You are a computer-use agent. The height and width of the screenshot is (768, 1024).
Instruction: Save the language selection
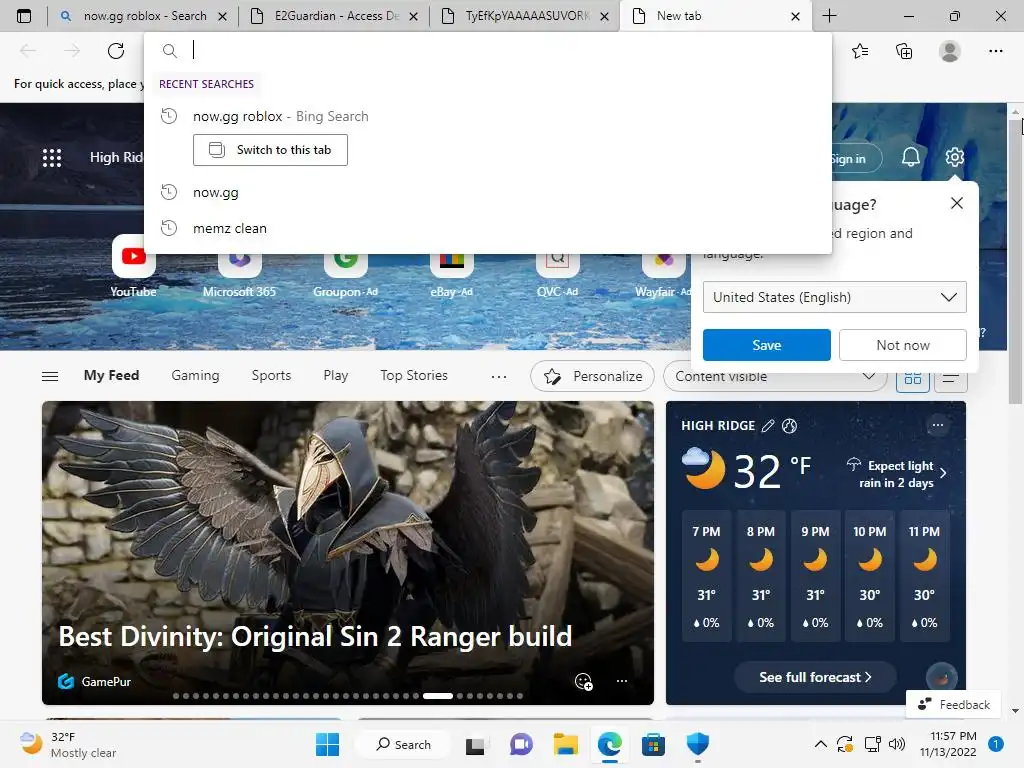pyautogui.click(x=767, y=345)
